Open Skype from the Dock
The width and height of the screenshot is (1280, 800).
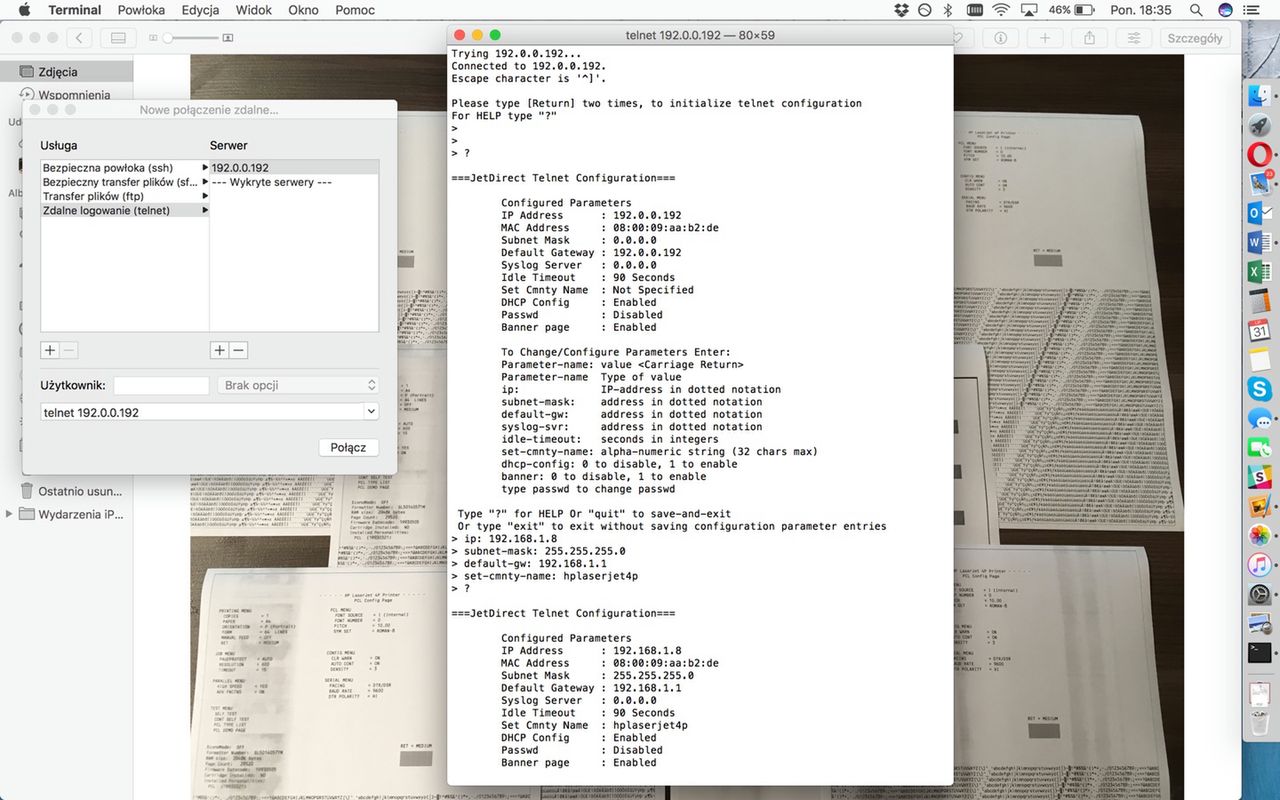[1260, 389]
